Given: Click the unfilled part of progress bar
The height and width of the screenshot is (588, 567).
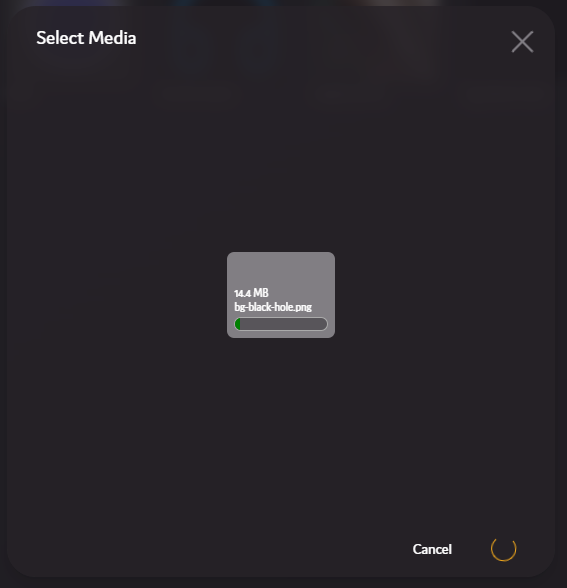Looking at the screenshot, I should (284, 324).
